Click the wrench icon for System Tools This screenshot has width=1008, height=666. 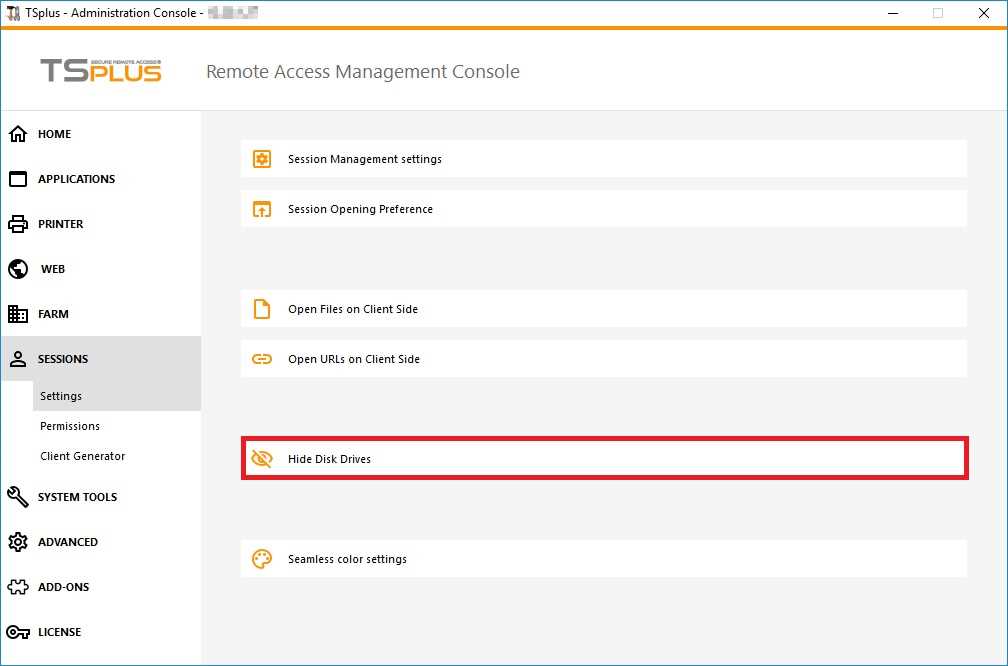(18, 497)
